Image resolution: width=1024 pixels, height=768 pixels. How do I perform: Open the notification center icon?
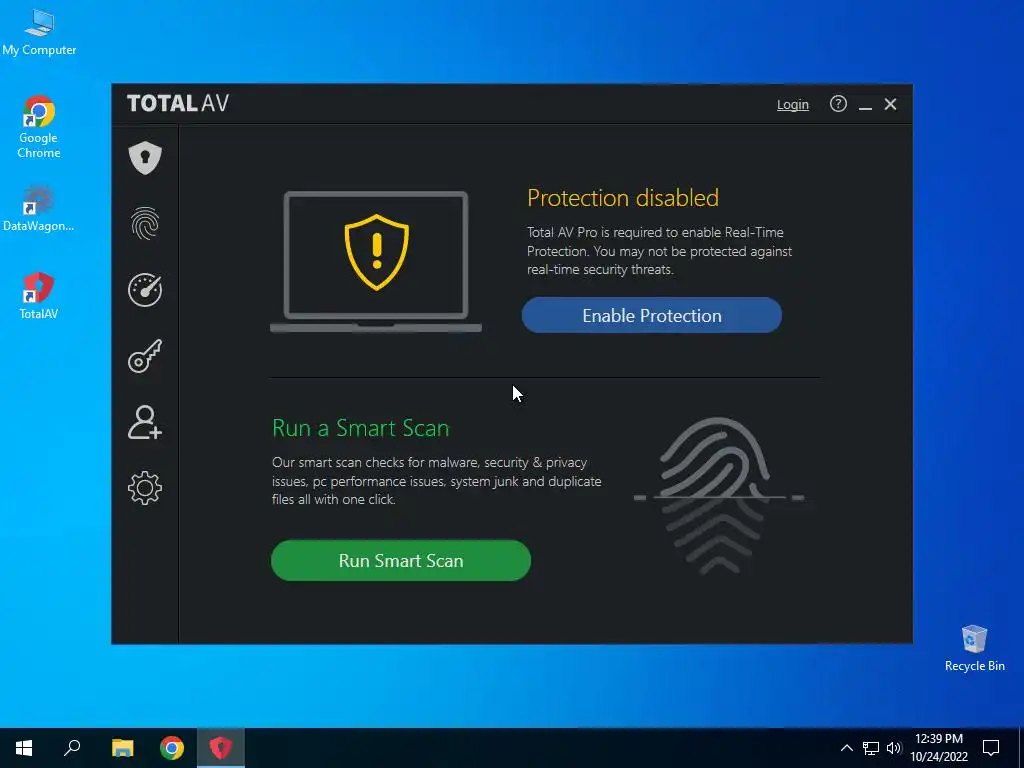[x=991, y=748]
